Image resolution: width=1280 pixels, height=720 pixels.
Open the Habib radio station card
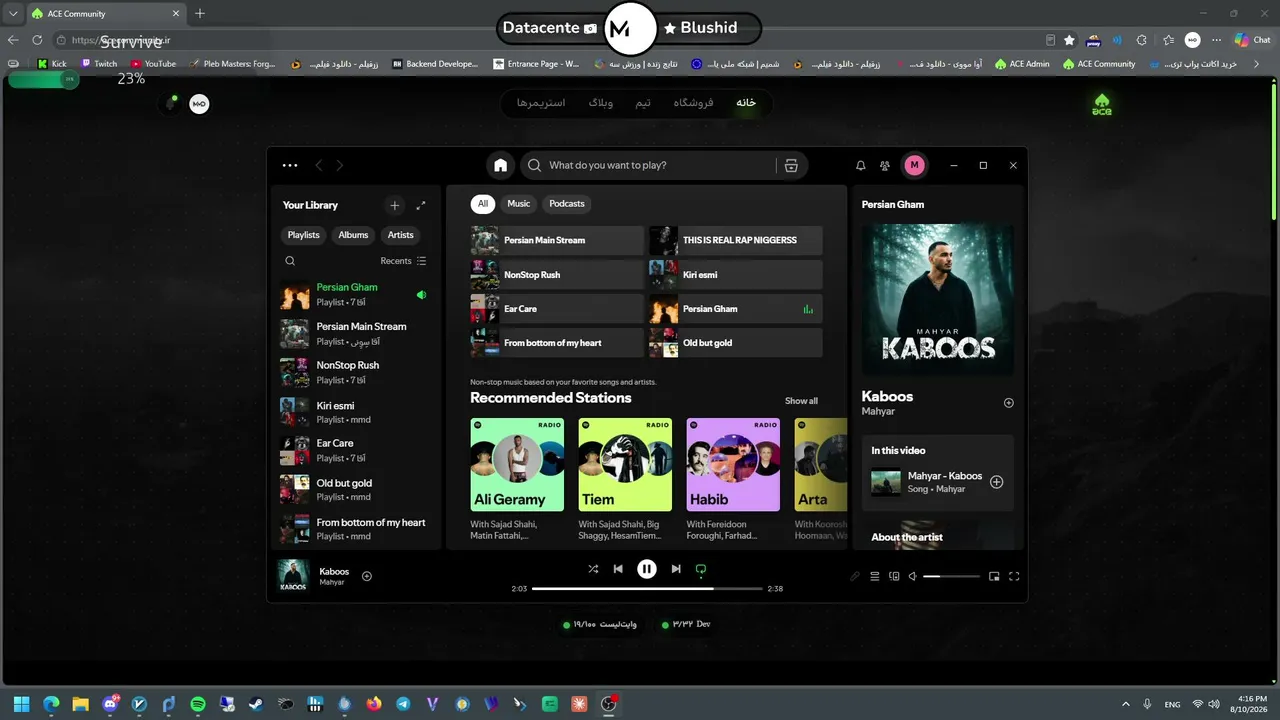(x=733, y=480)
